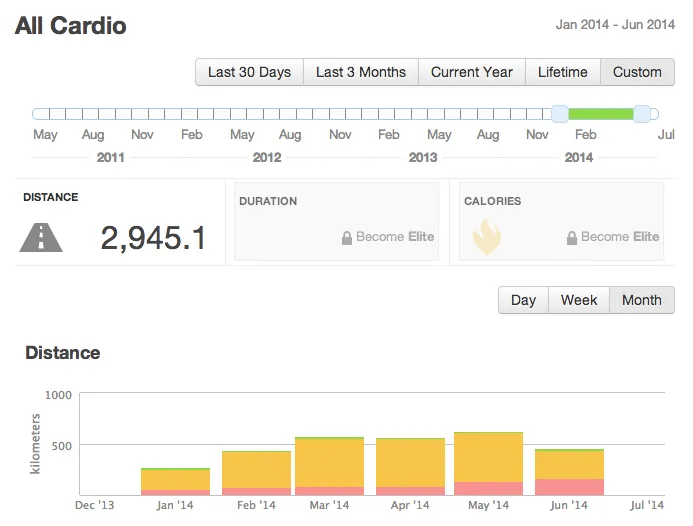Click the road icon under Distance
Screen dimensions: 693x526
41,237
